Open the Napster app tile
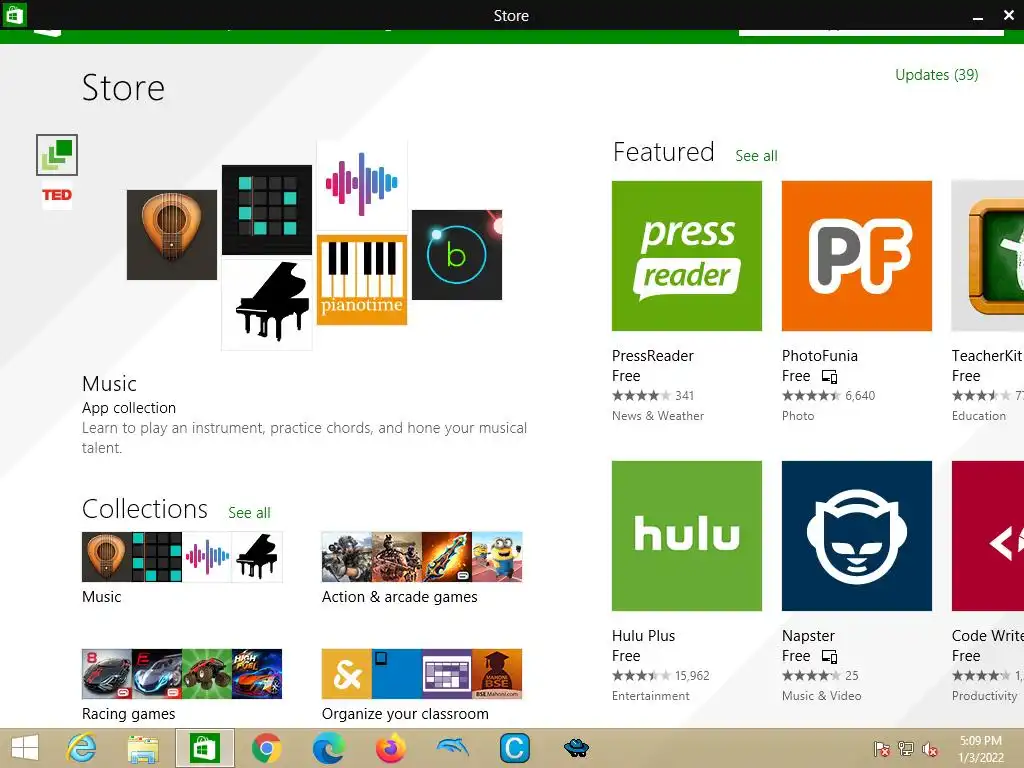1024x768 pixels. point(856,536)
